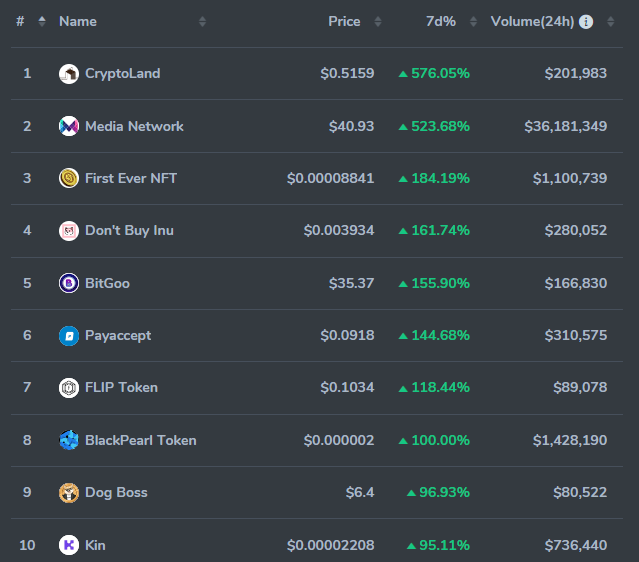Open the First Ever NFT coin page
639x562 pixels.
(x=131, y=178)
